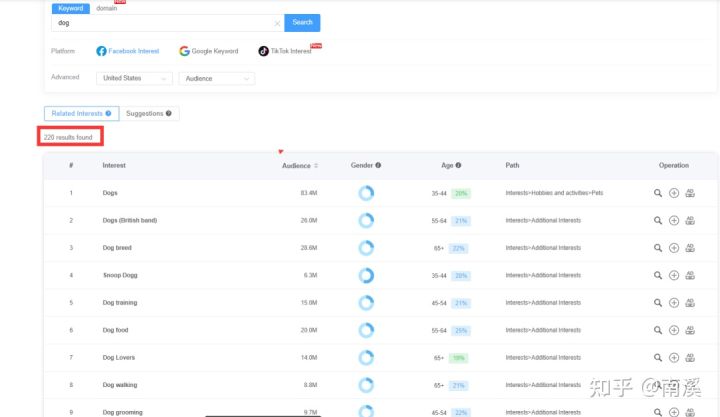Click the 220 results found text
The height and width of the screenshot is (417, 720).
(68, 137)
